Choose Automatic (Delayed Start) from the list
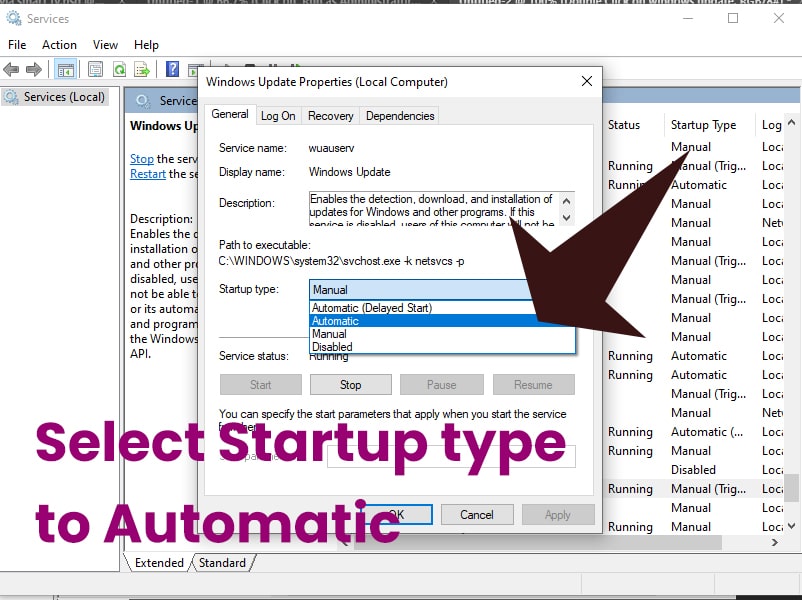 372,308
